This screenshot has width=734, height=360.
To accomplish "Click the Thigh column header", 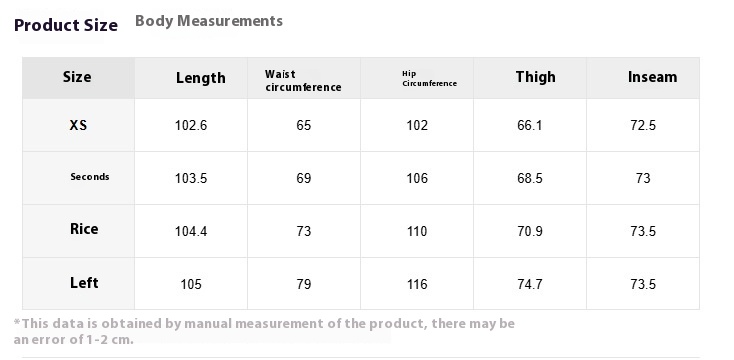I will tap(536, 77).
